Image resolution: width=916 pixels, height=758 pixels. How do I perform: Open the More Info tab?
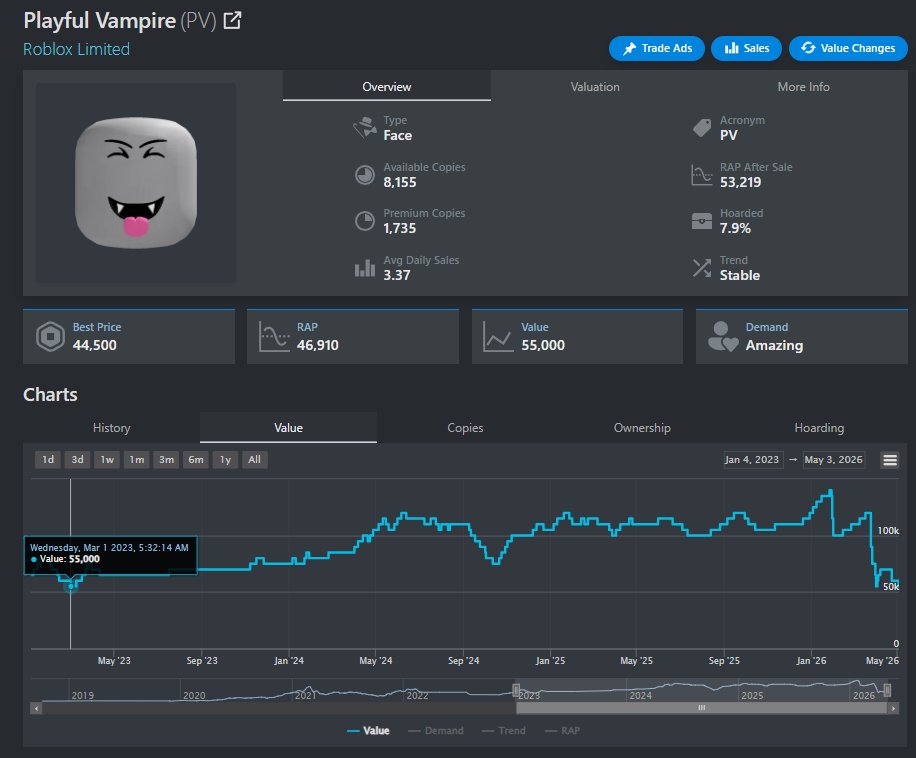click(x=803, y=86)
